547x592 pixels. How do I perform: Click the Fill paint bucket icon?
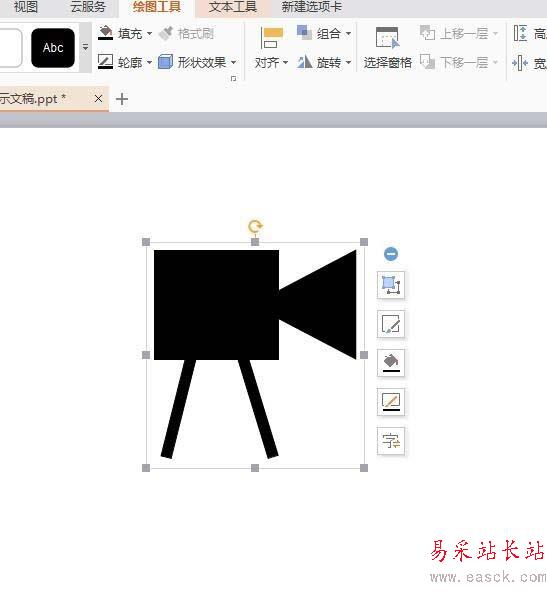click(105, 33)
